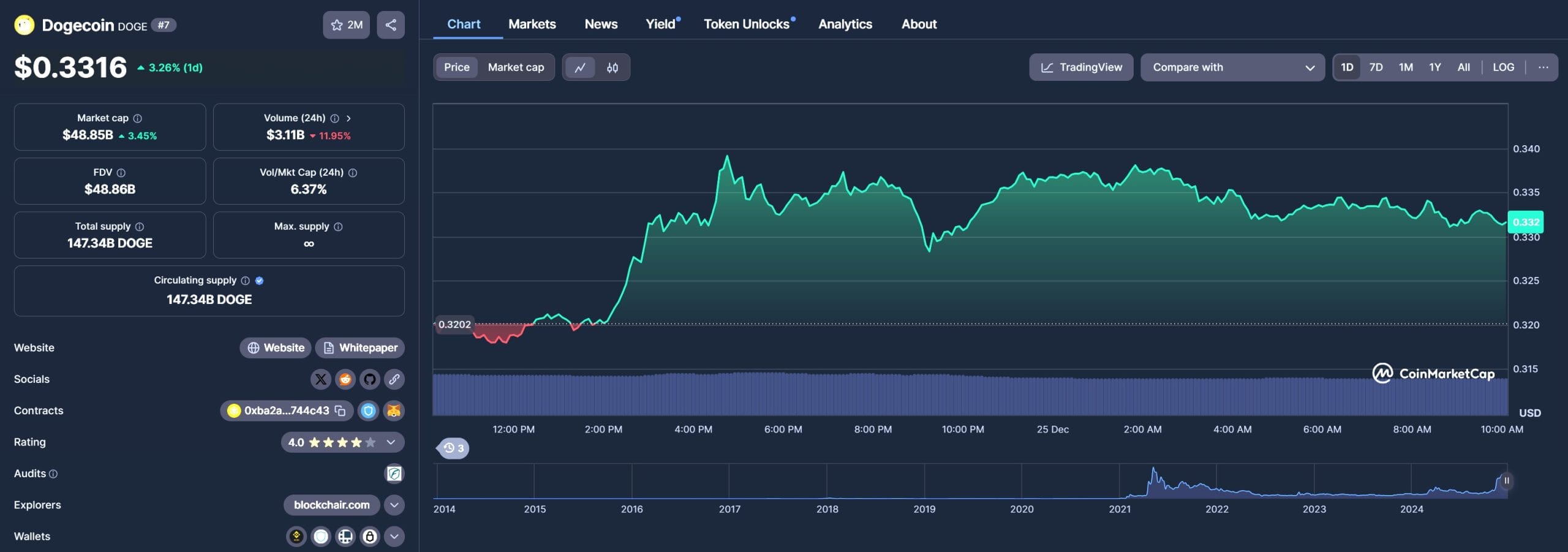
Task: Switch to the Analytics tab
Action: (x=845, y=24)
